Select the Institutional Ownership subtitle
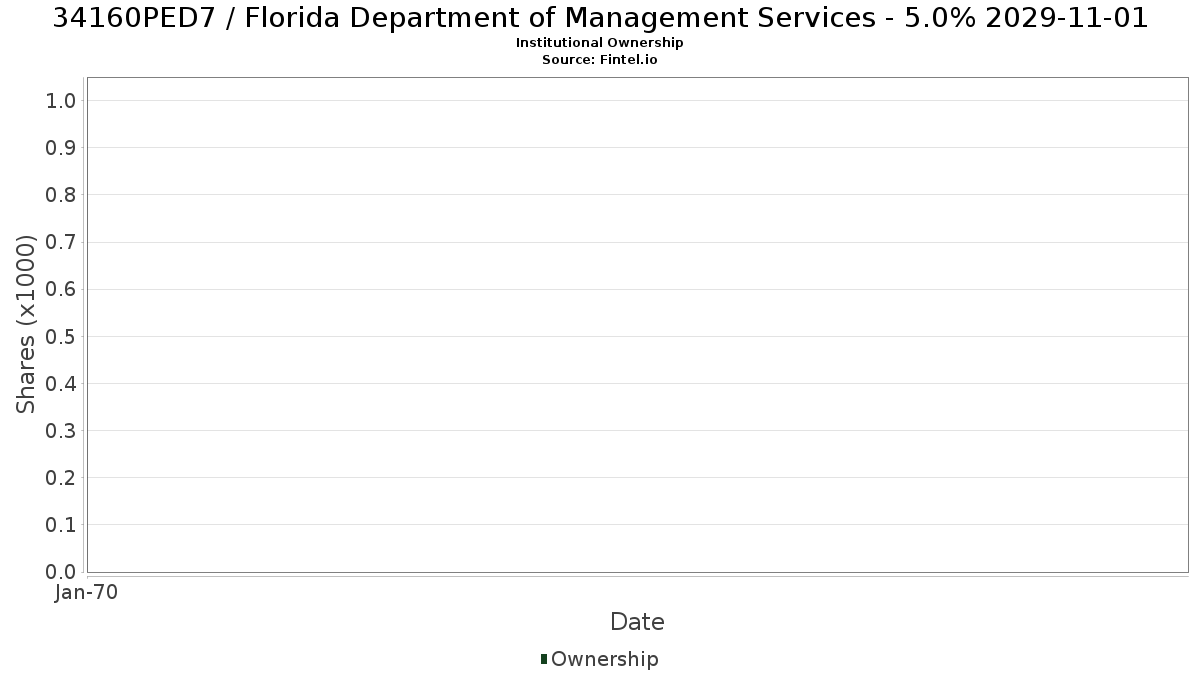The height and width of the screenshot is (675, 1200). [600, 43]
